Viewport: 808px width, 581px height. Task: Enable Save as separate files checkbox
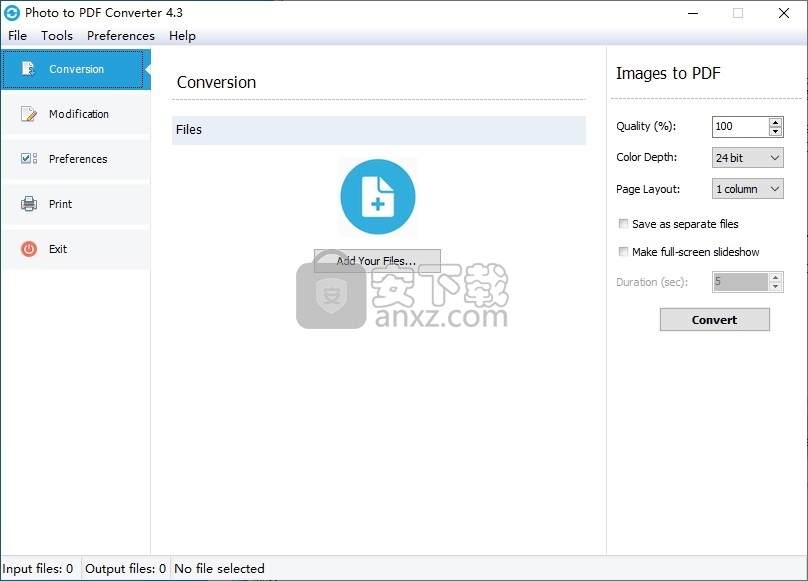624,224
